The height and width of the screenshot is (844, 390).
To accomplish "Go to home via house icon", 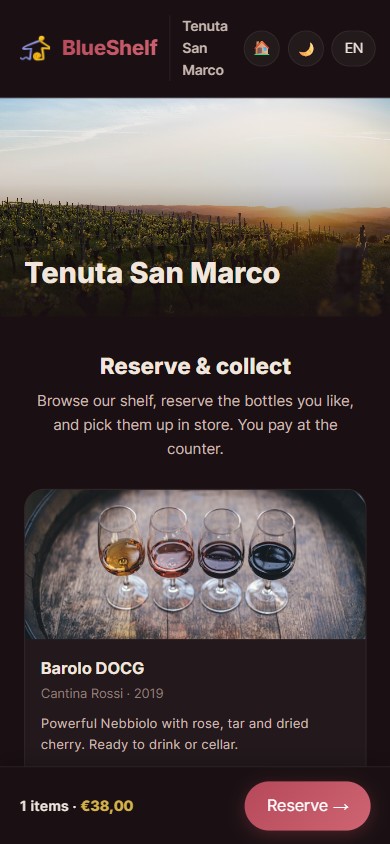I will pos(261,48).
